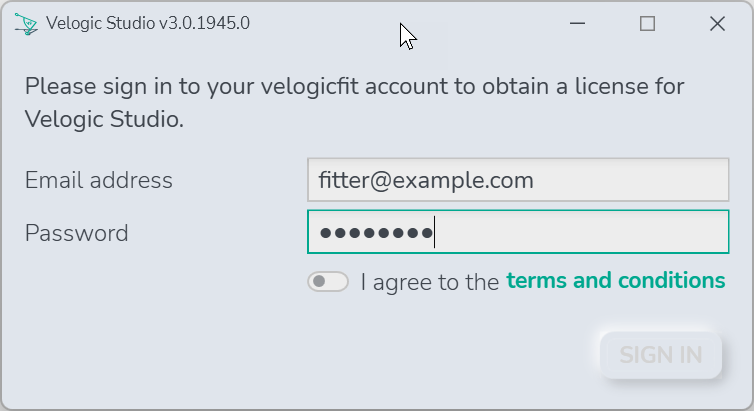Viewport: 754px width, 411px height.
Task: Click the title text "Velogic Studio v3.0.1945.0"
Action: click(148, 23)
